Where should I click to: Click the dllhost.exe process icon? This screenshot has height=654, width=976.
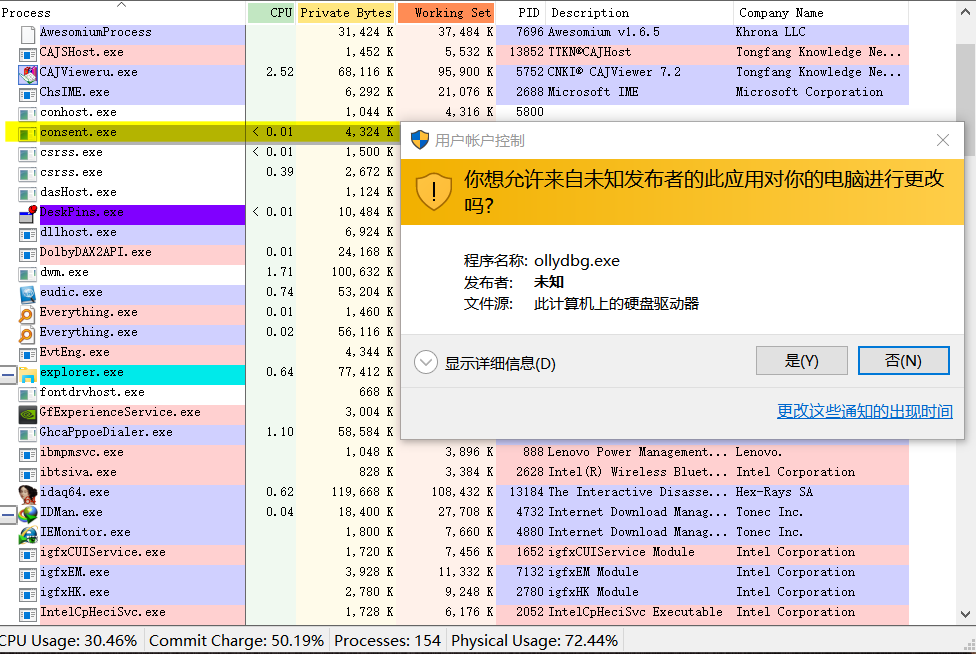[x=27, y=234]
